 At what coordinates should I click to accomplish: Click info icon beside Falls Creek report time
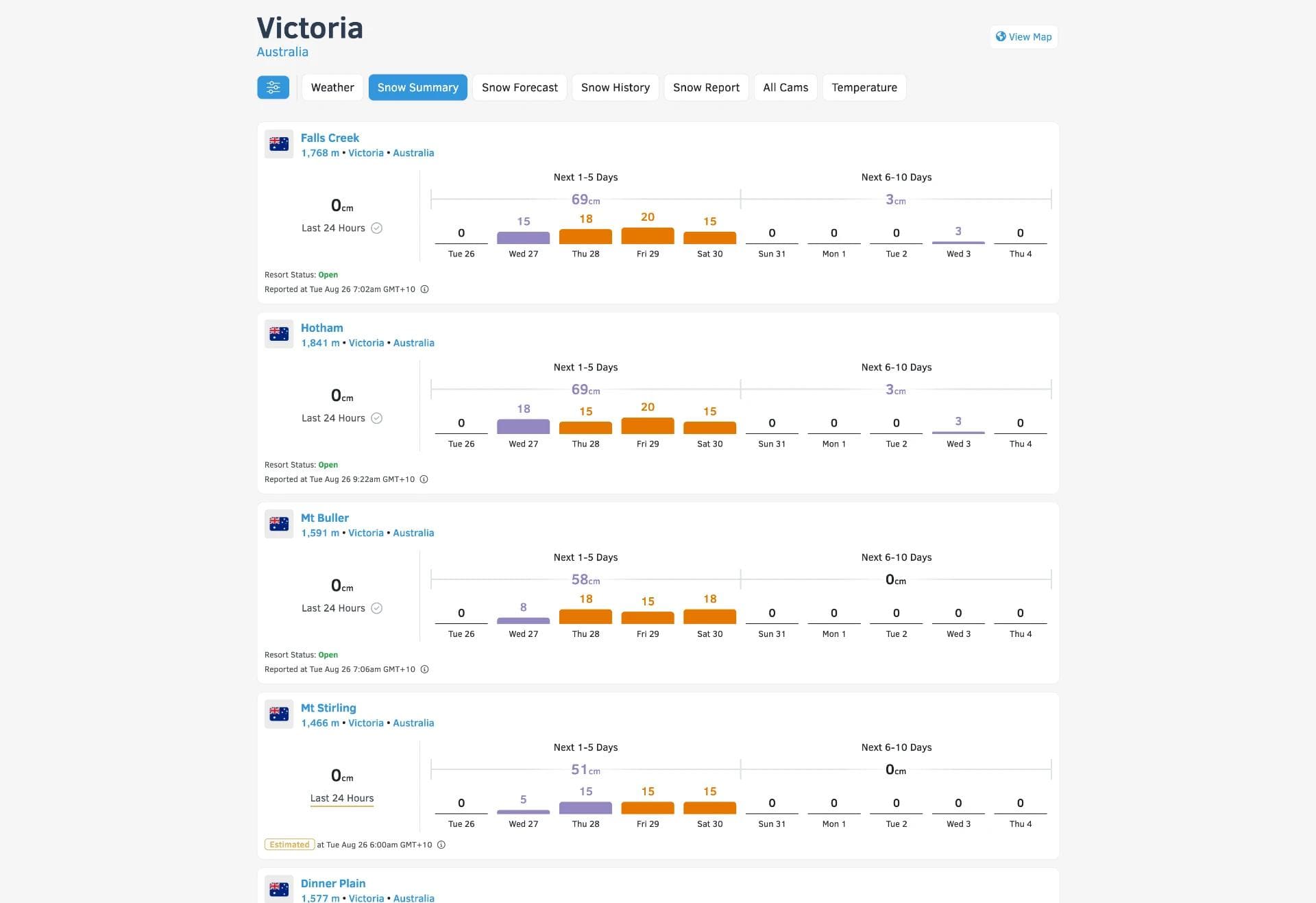(425, 289)
